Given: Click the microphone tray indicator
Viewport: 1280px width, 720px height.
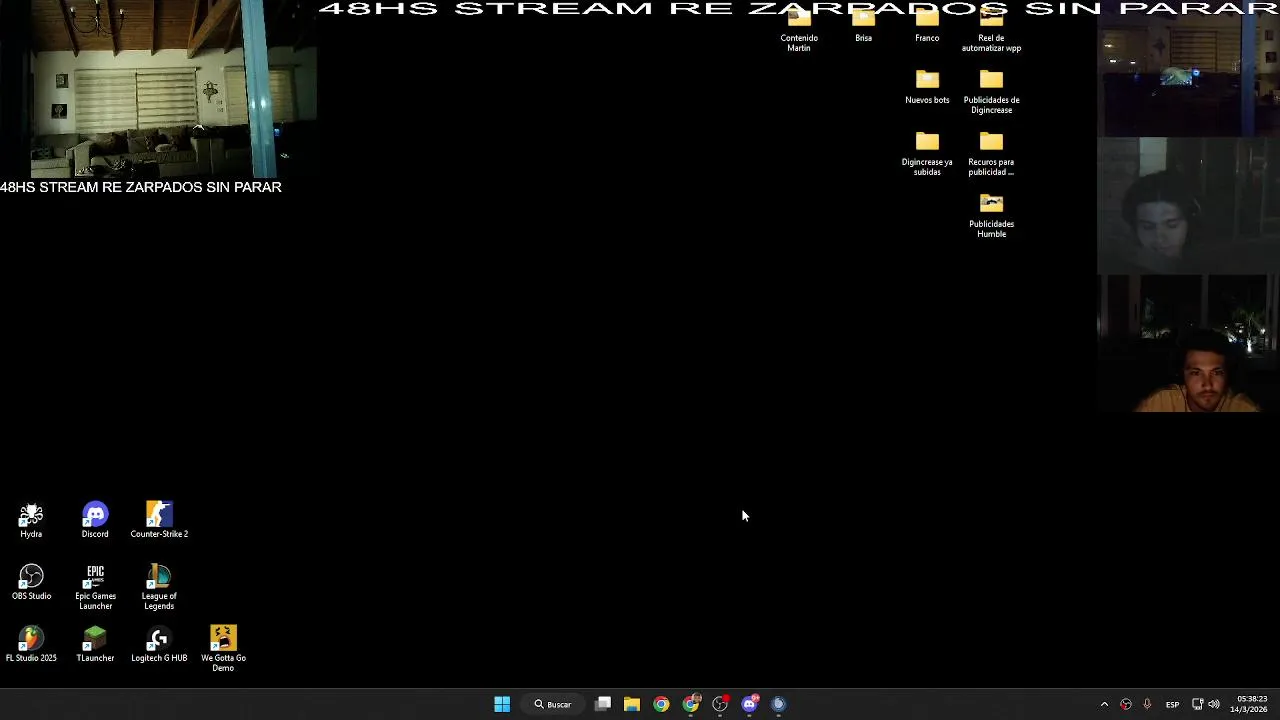Looking at the screenshot, I should (1147, 704).
